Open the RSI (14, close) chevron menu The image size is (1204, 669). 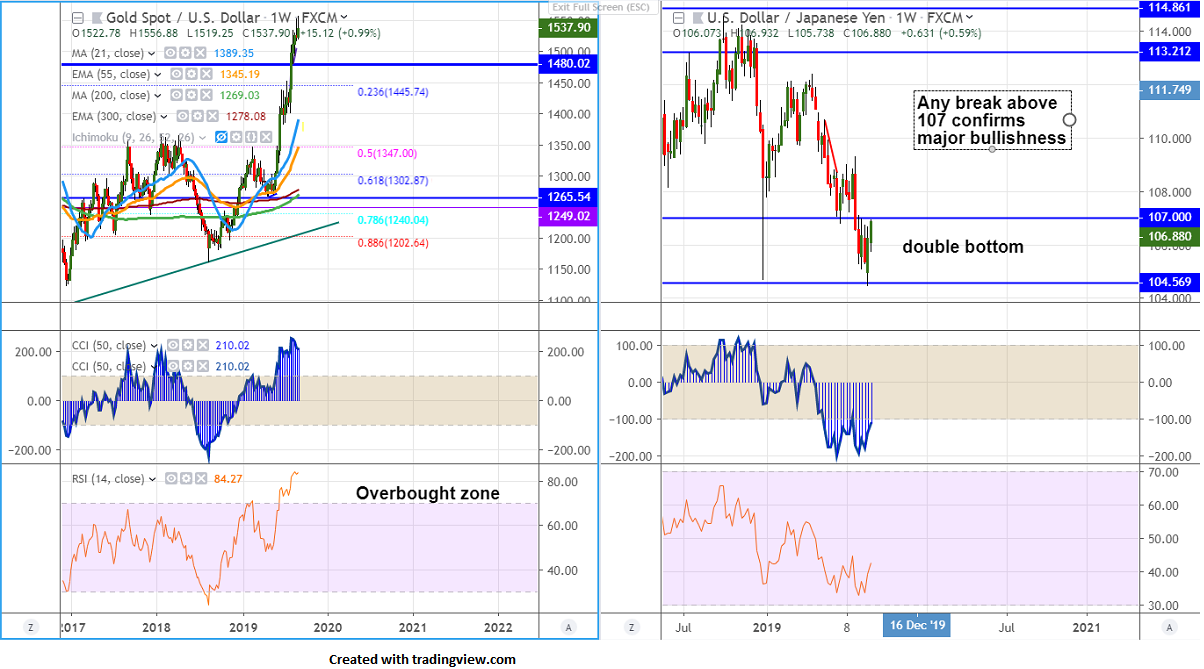(x=152, y=480)
